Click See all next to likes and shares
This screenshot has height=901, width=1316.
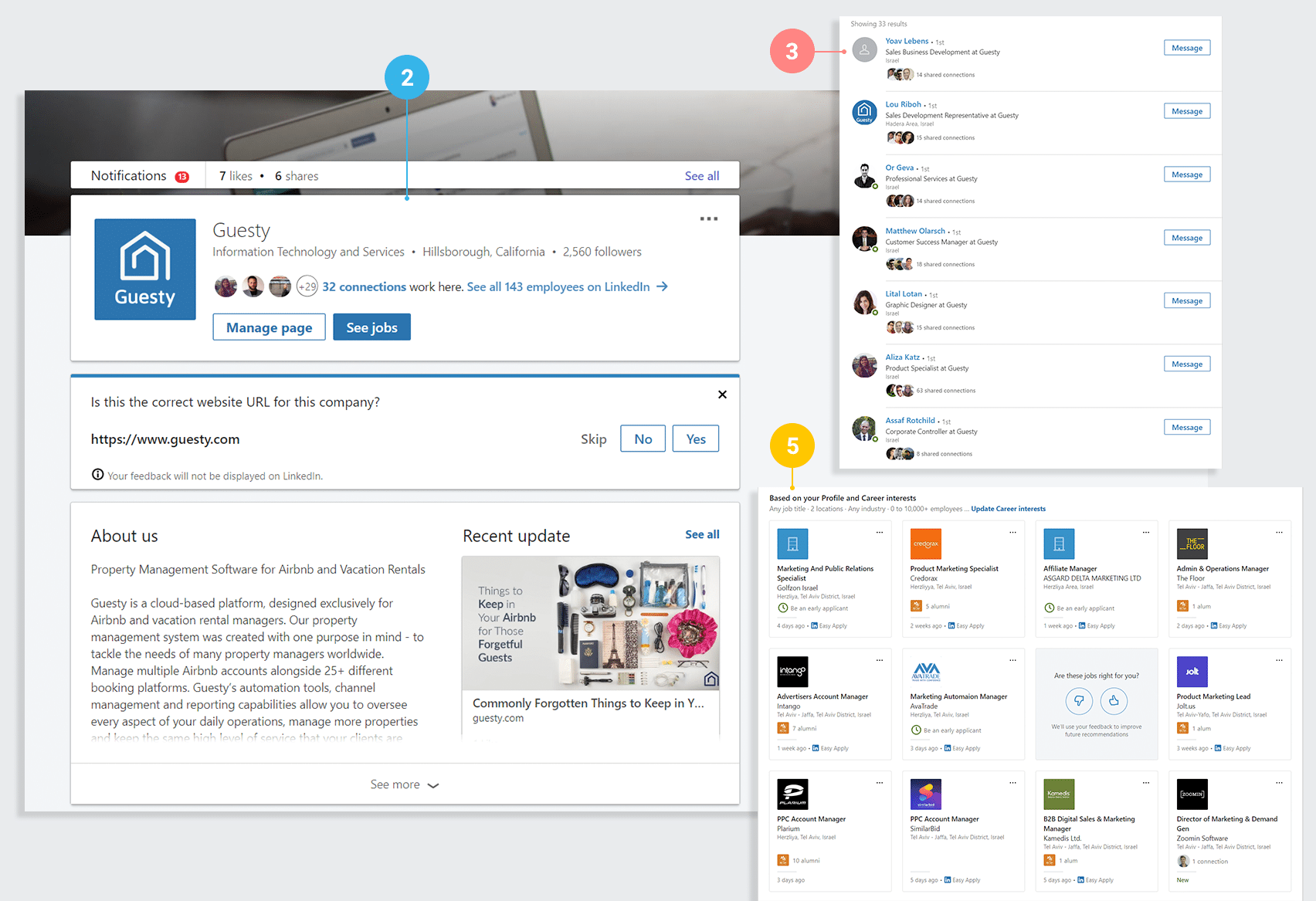701,176
